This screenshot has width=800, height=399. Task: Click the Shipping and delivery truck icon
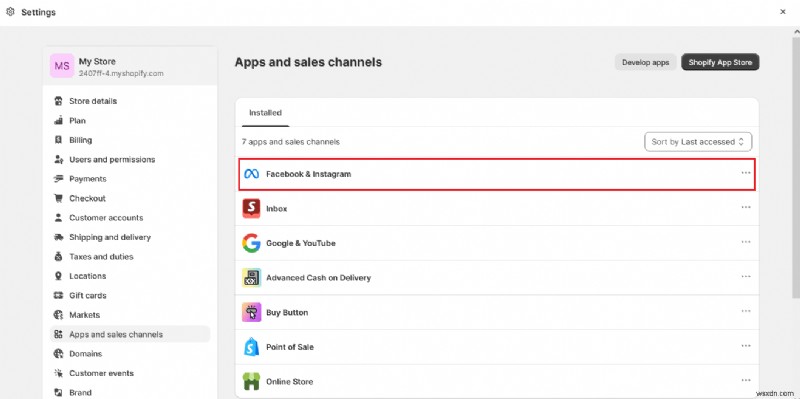pos(58,237)
